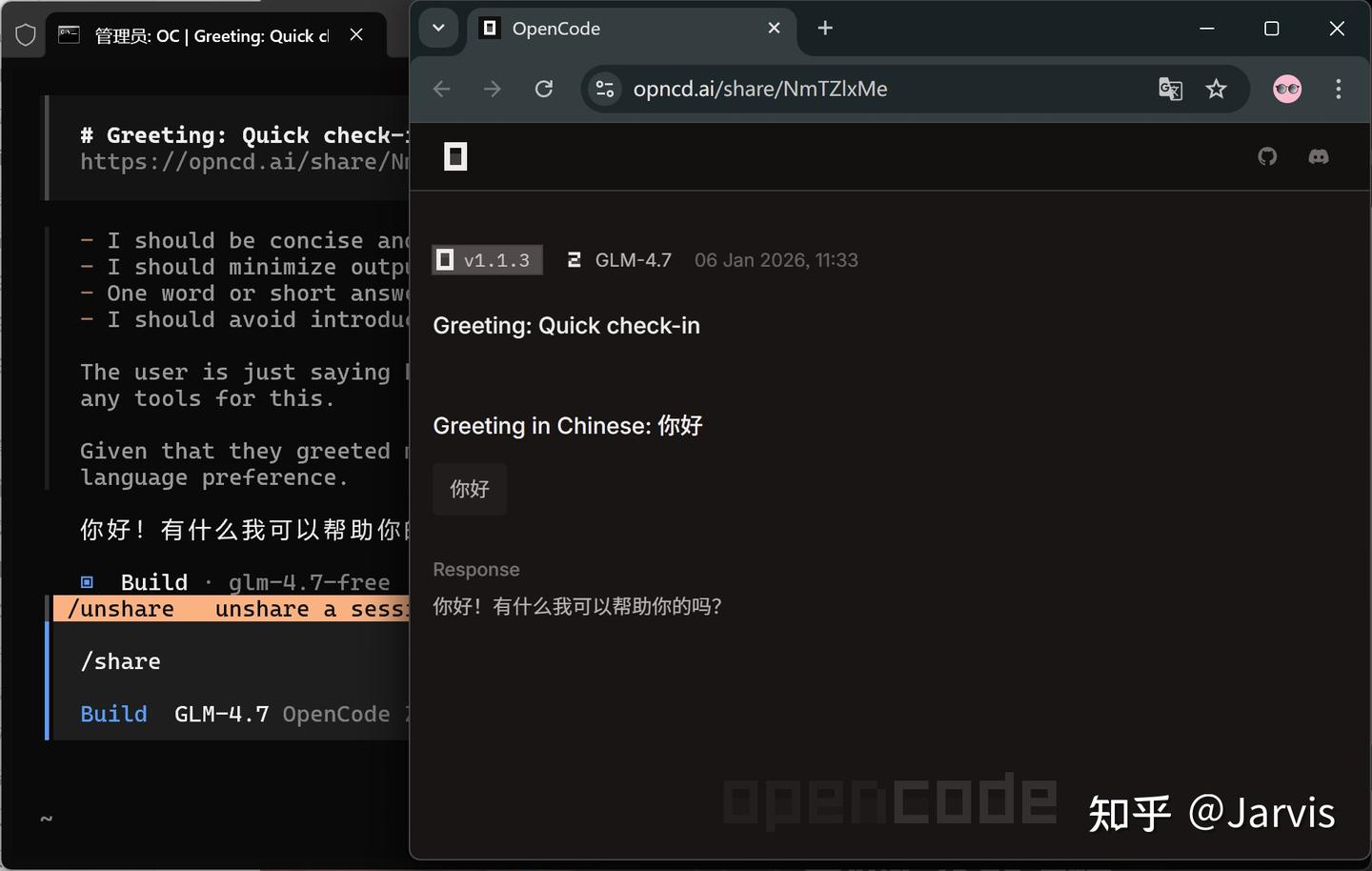The height and width of the screenshot is (871, 1372).
Task: Close the terminal tab
Action: (356, 35)
